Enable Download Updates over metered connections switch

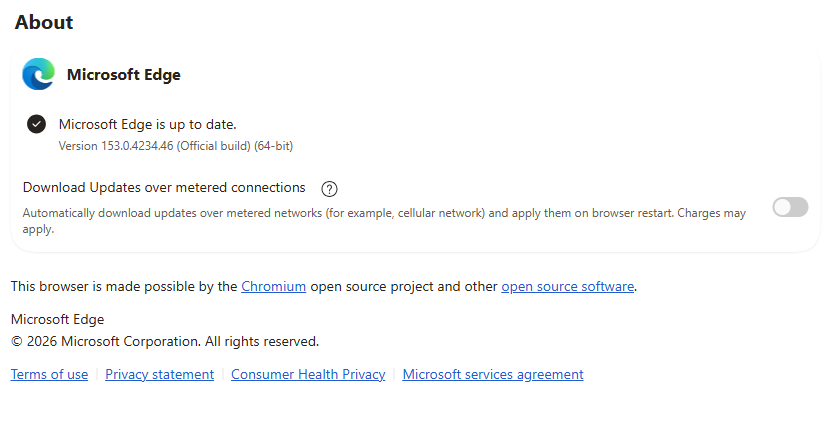coord(790,207)
